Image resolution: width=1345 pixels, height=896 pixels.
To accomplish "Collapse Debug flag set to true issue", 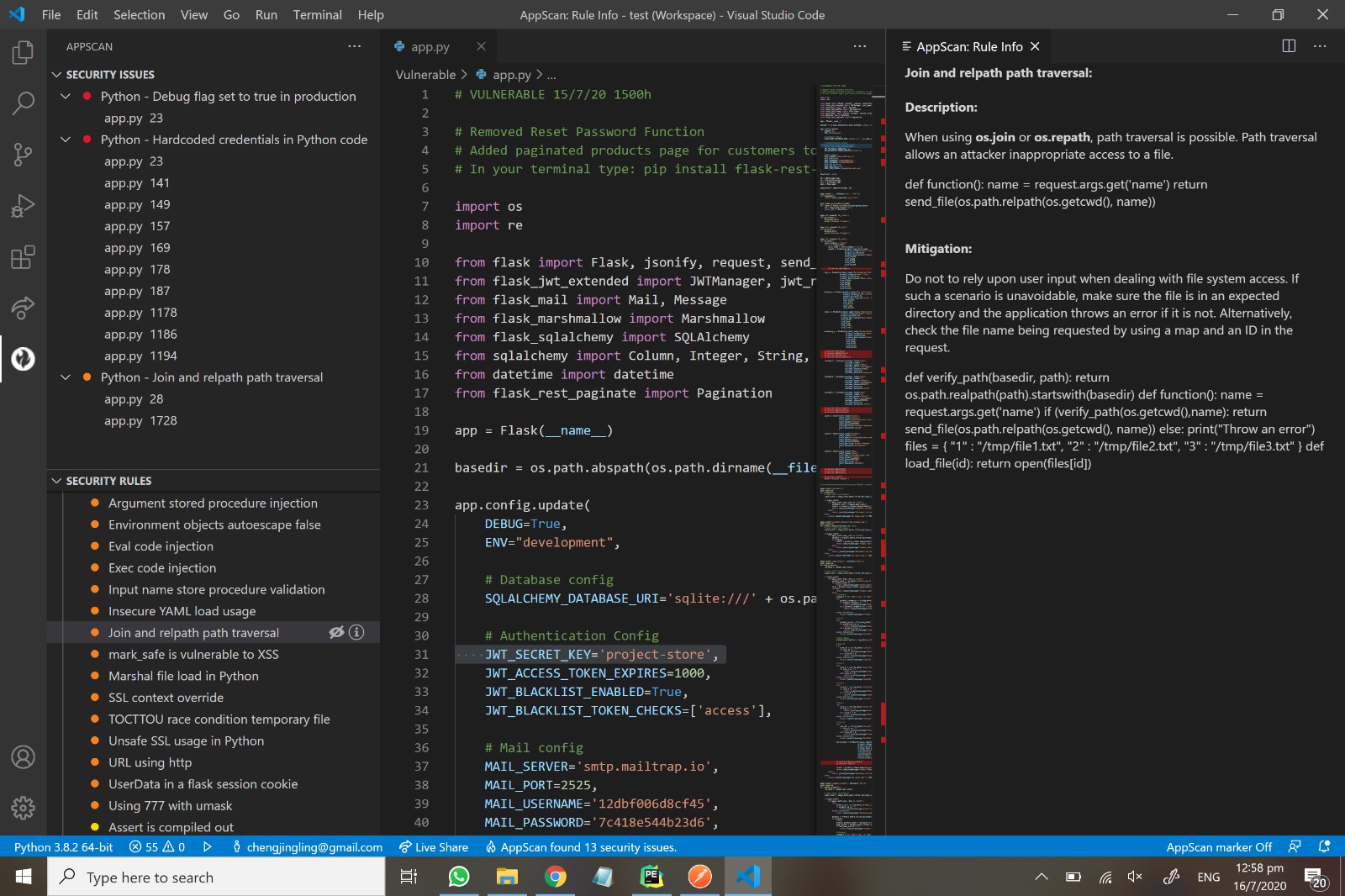I will (x=65, y=97).
